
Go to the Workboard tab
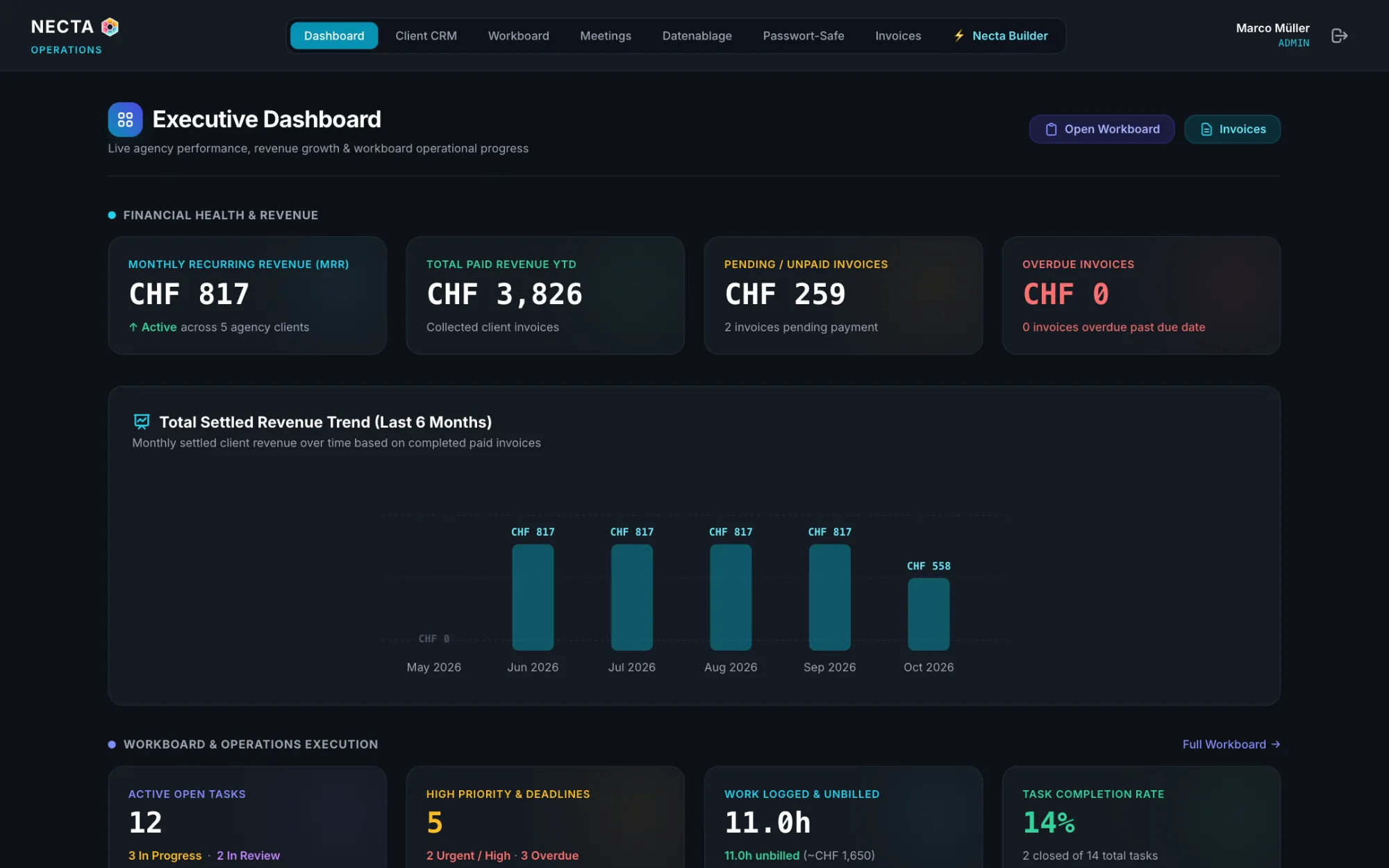pyautogui.click(x=518, y=35)
